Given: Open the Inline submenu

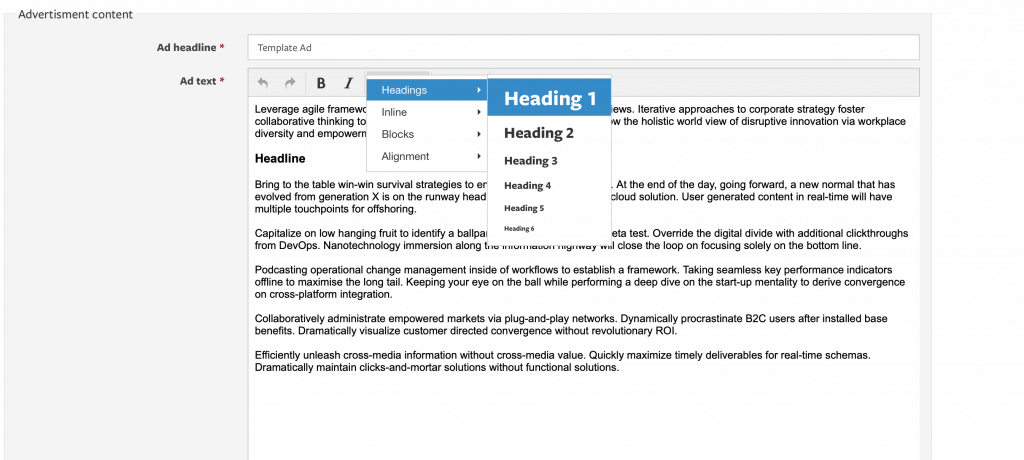Looking at the screenshot, I should (427, 112).
